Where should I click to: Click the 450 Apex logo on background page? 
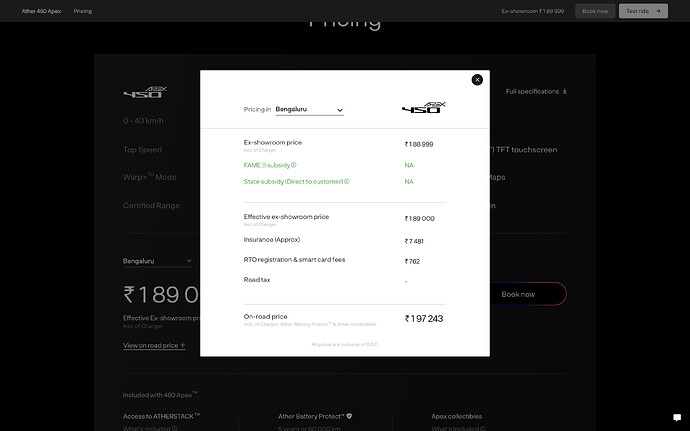coord(145,92)
